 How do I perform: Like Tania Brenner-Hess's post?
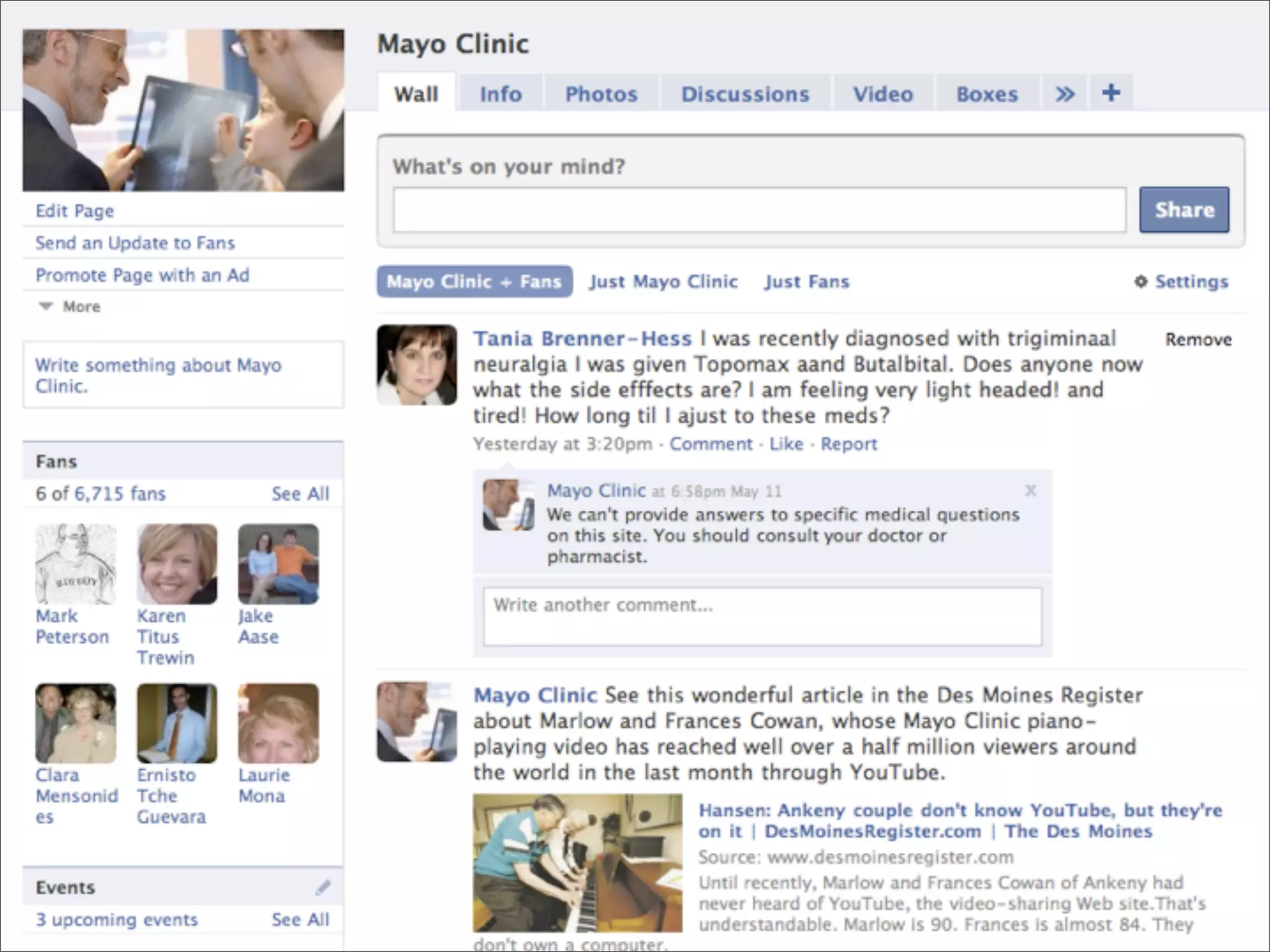(786, 444)
